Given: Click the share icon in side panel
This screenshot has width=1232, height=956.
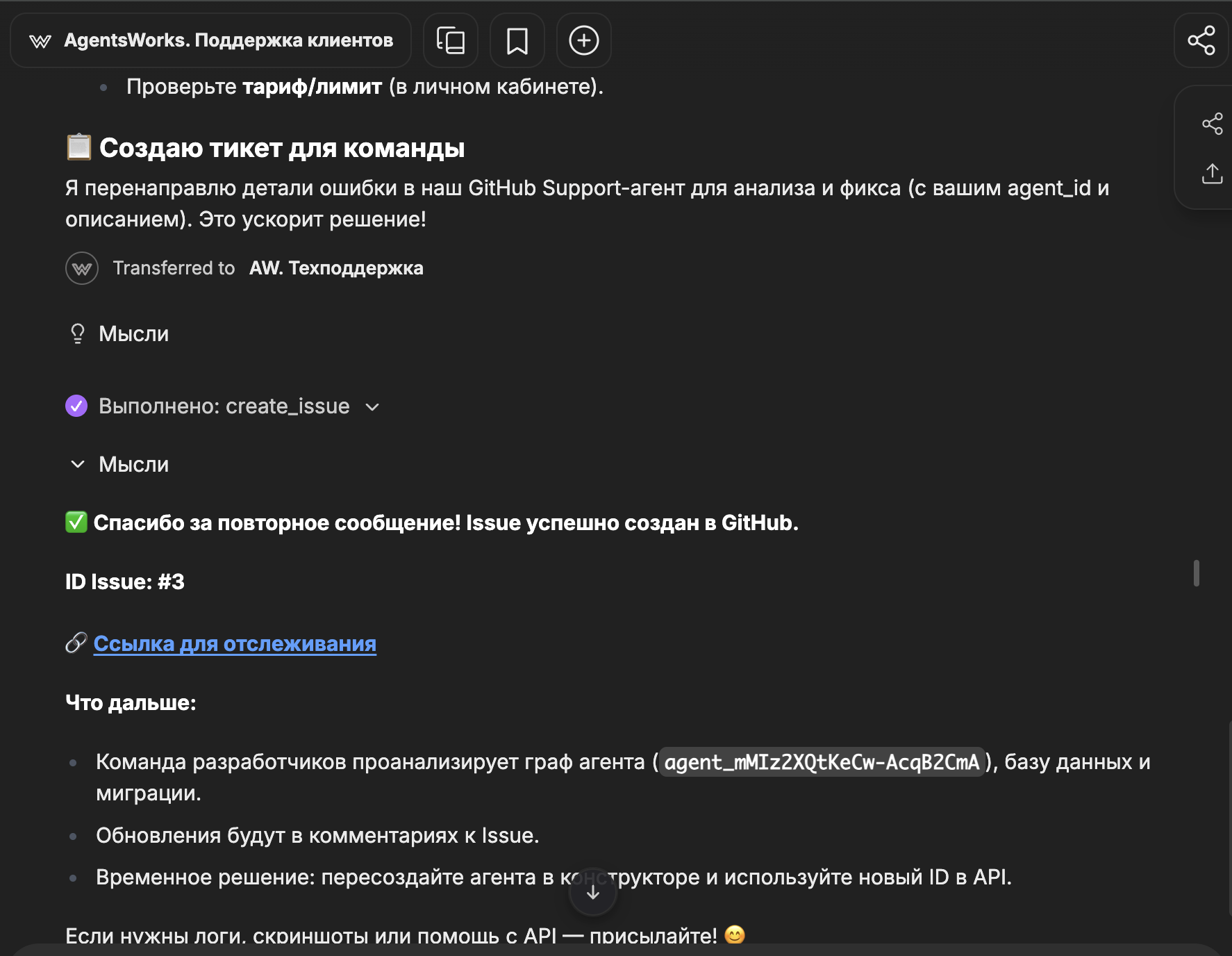Looking at the screenshot, I should point(1212,124).
